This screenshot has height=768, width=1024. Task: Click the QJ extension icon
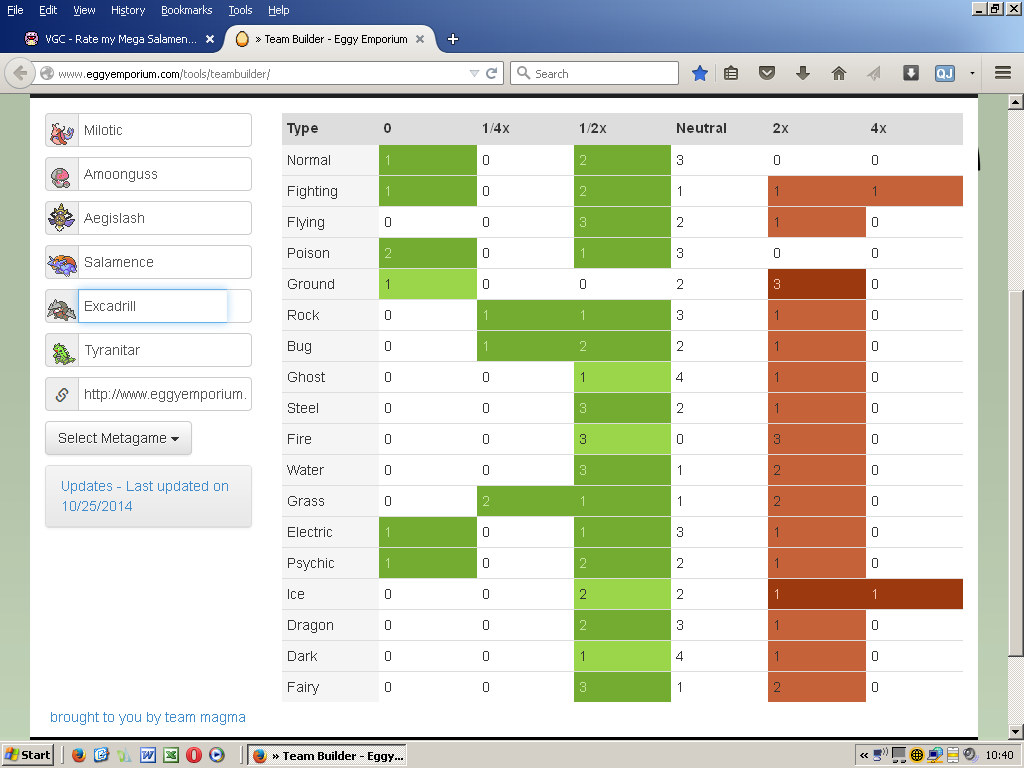tap(945, 73)
